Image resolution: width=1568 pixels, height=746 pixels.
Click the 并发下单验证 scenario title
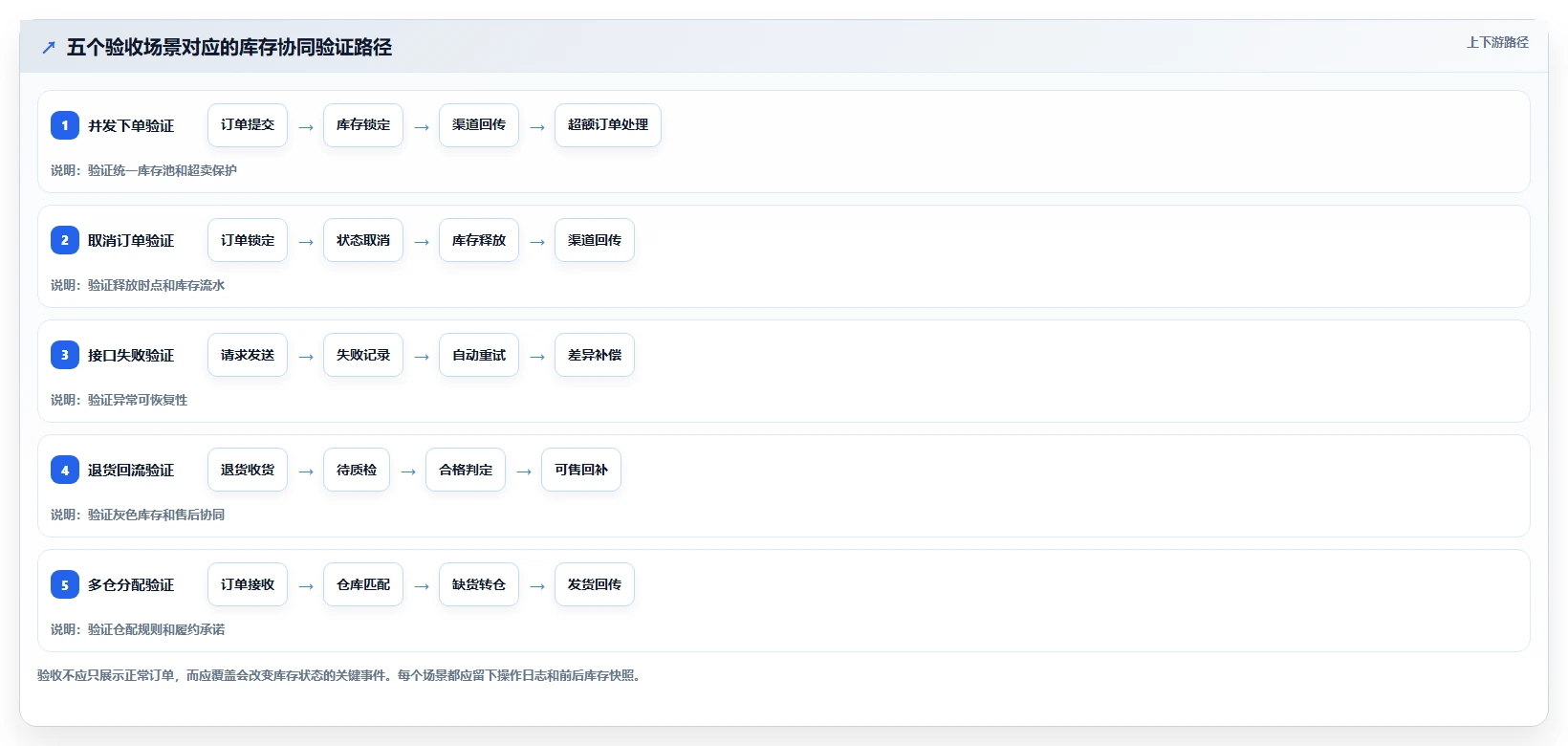coord(131,125)
